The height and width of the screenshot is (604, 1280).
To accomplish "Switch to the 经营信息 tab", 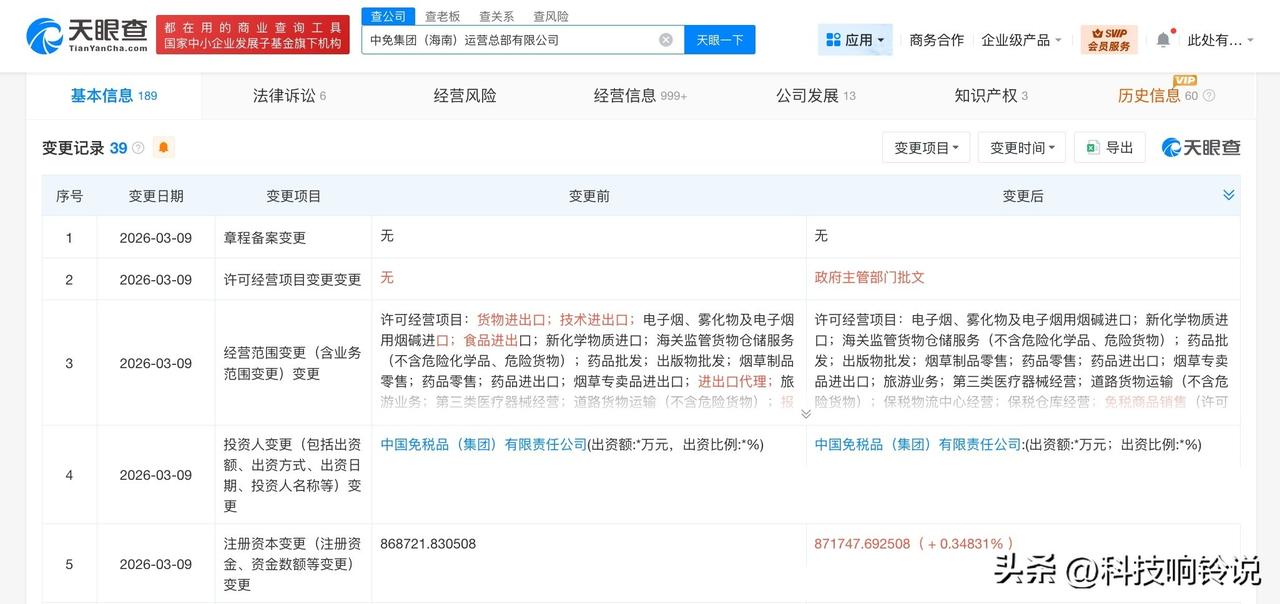I will [x=640, y=96].
